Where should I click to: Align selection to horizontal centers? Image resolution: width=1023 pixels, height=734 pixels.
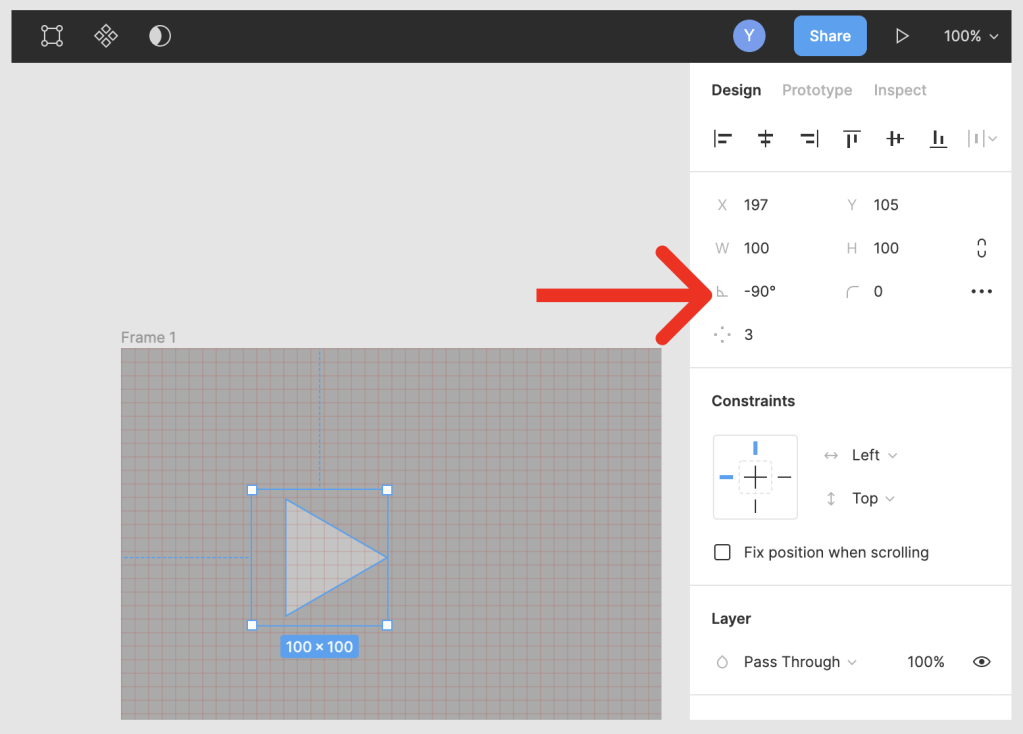point(765,139)
